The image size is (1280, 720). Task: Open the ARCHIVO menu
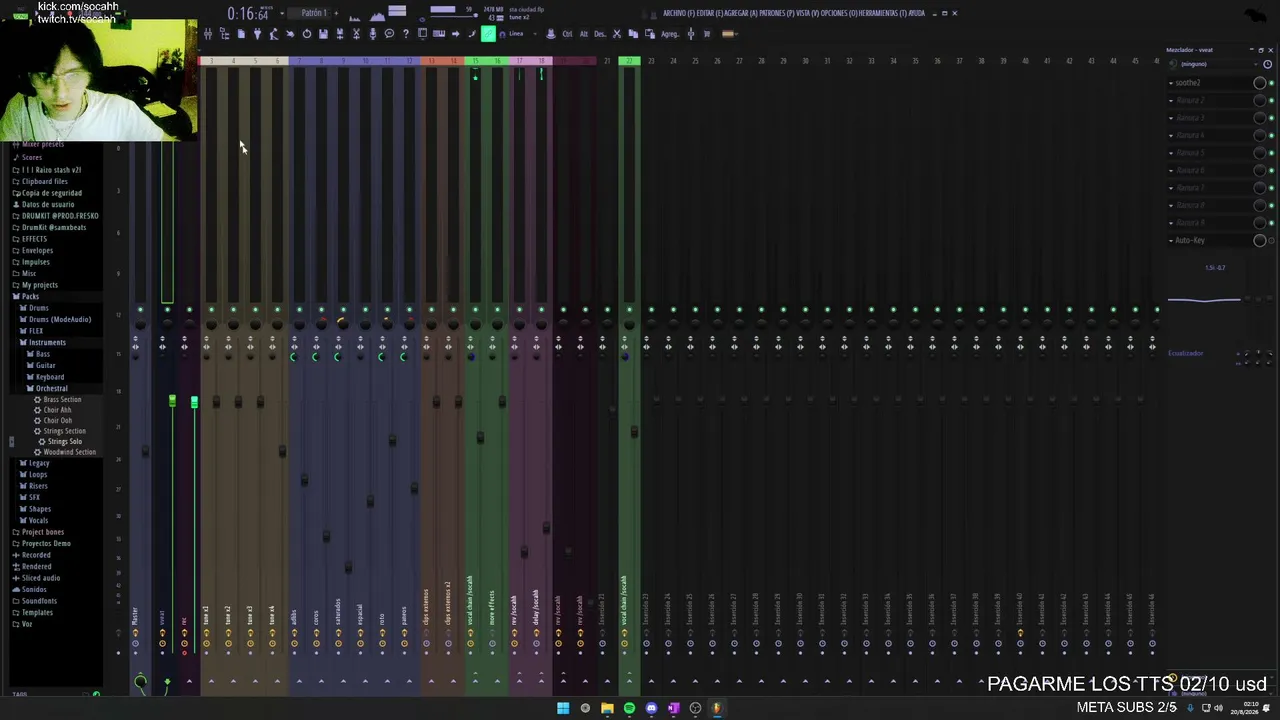pyautogui.click(x=678, y=14)
